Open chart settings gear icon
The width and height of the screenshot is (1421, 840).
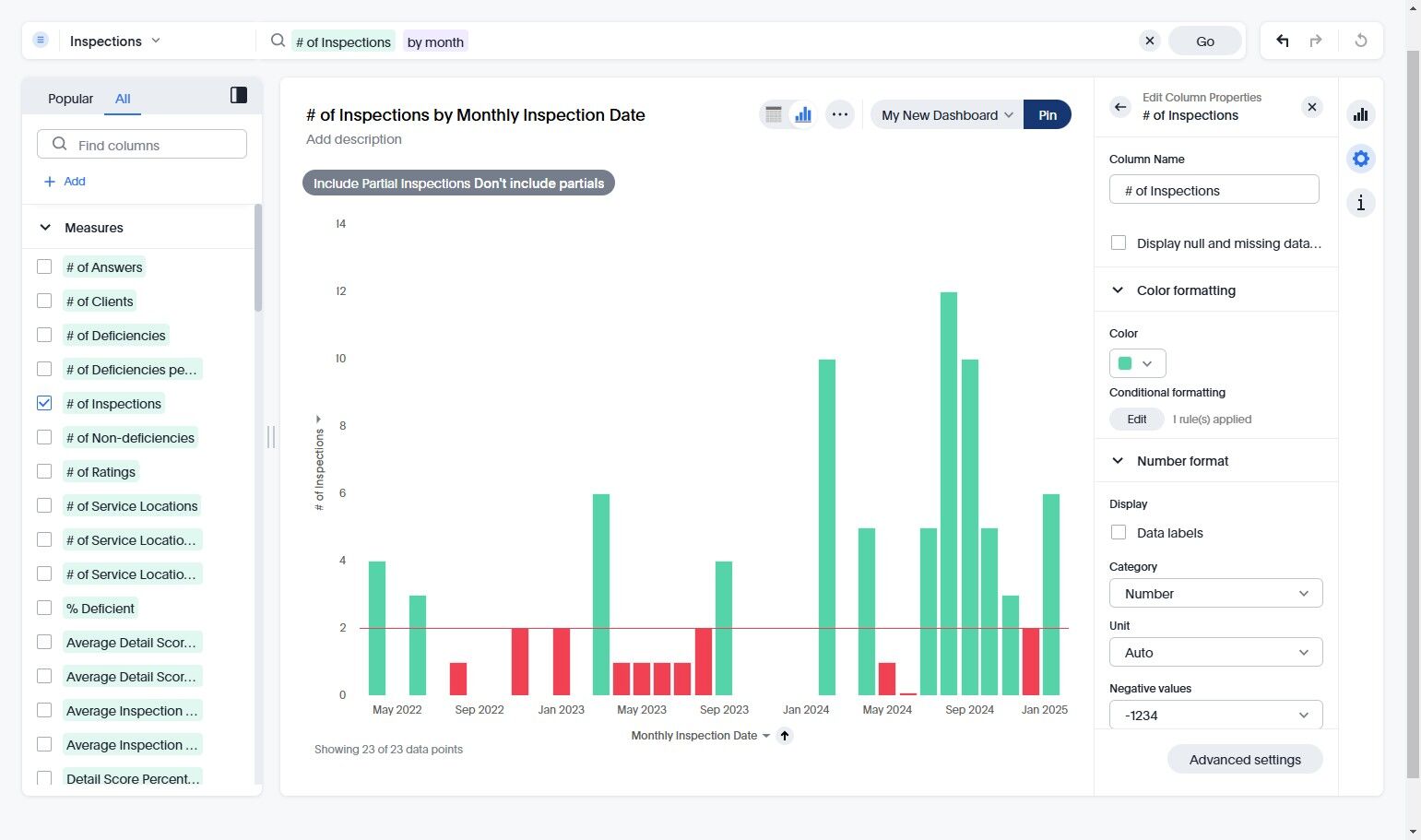pos(1360,159)
